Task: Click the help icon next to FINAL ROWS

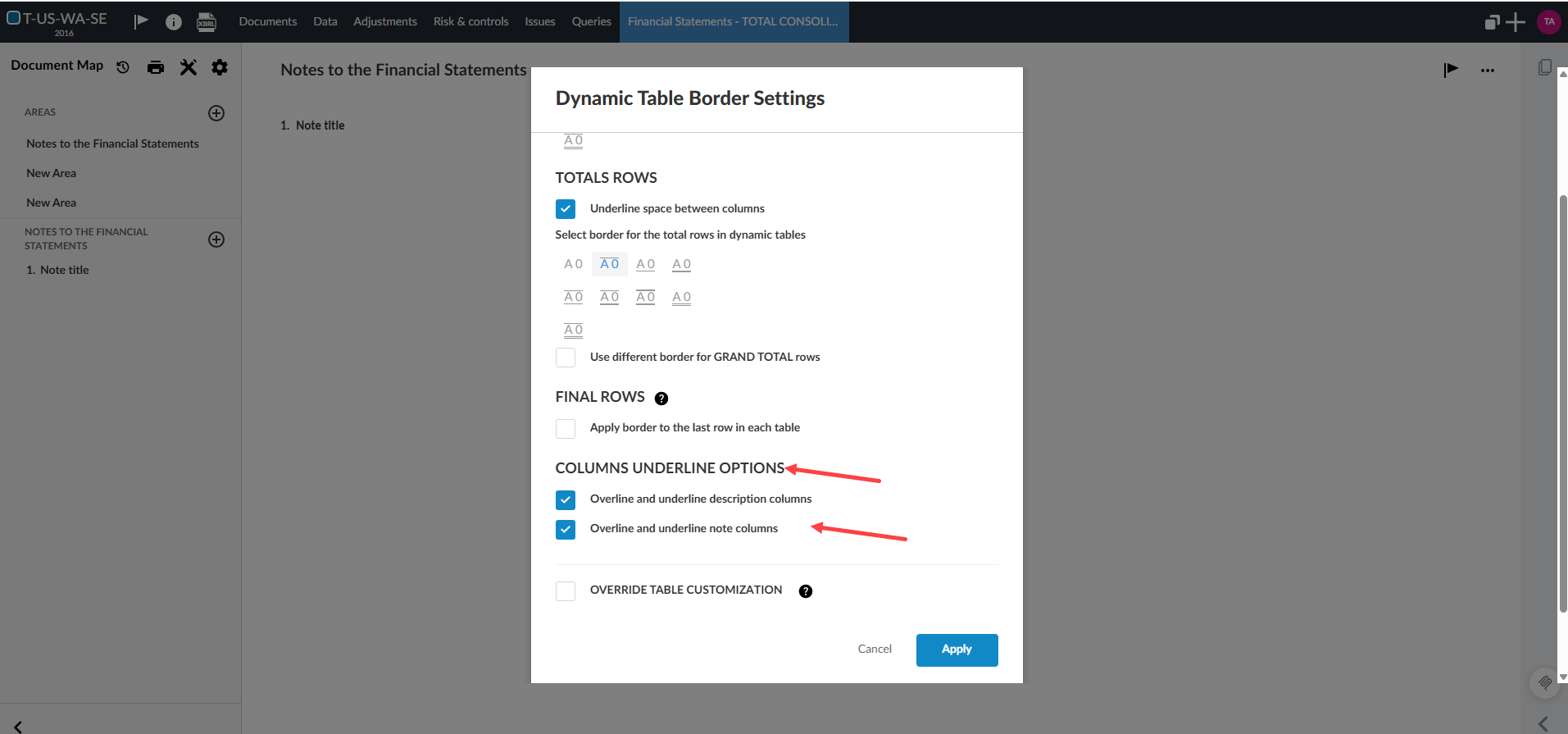Action: click(x=661, y=399)
